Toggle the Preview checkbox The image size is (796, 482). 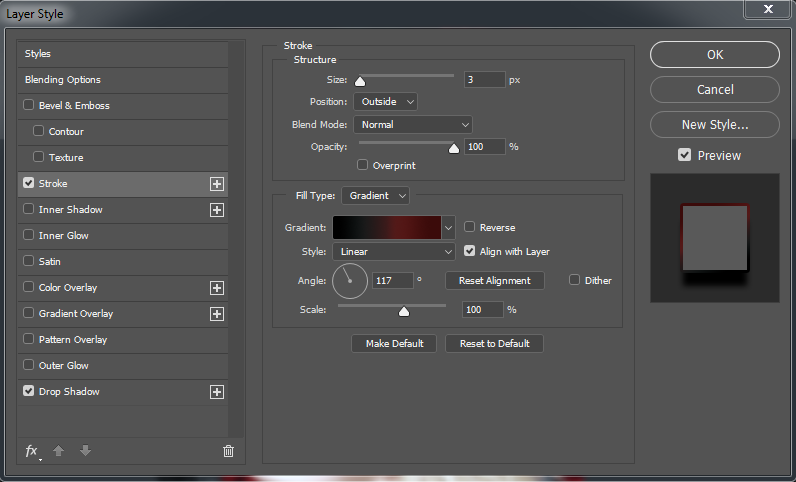(x=684, y=155)
